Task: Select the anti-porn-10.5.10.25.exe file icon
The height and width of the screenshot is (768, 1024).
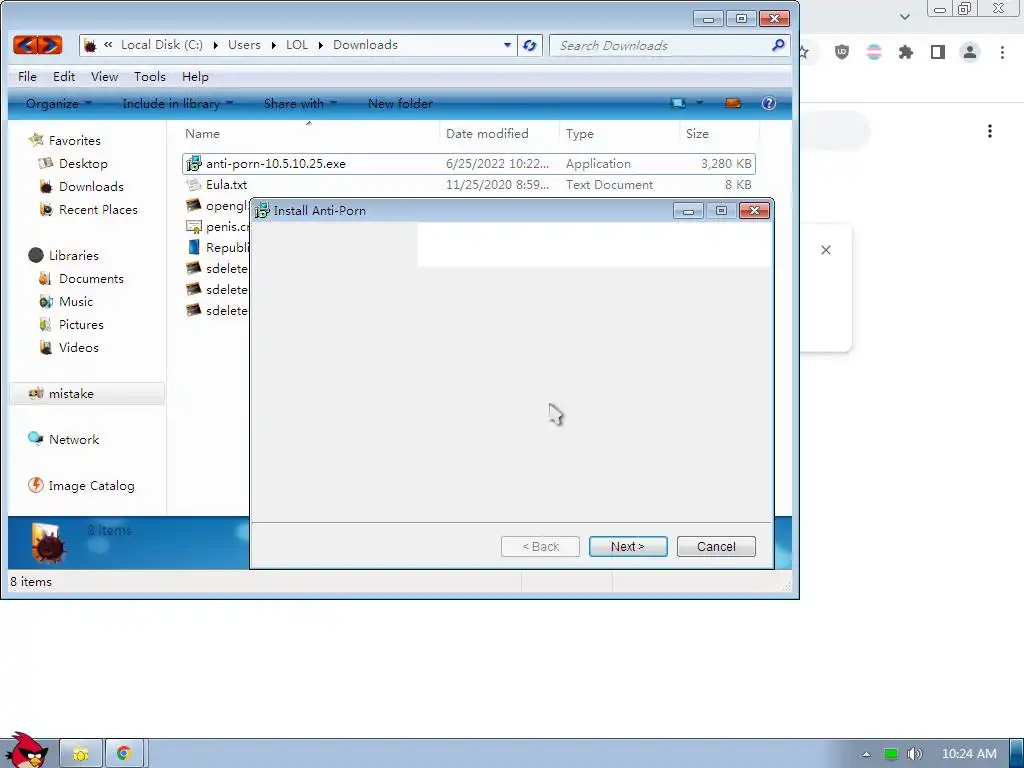Action: pos(193,163)
